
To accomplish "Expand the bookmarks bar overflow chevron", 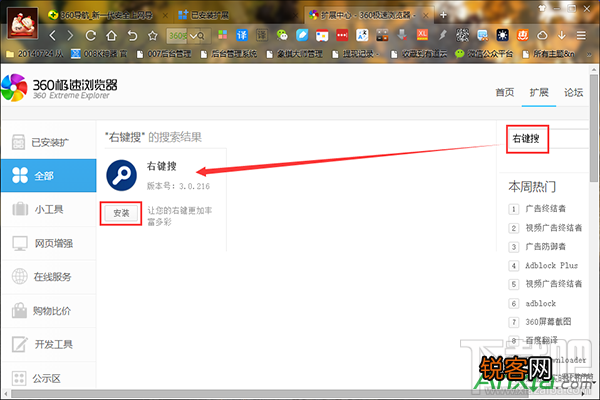I will click(589, 54).
